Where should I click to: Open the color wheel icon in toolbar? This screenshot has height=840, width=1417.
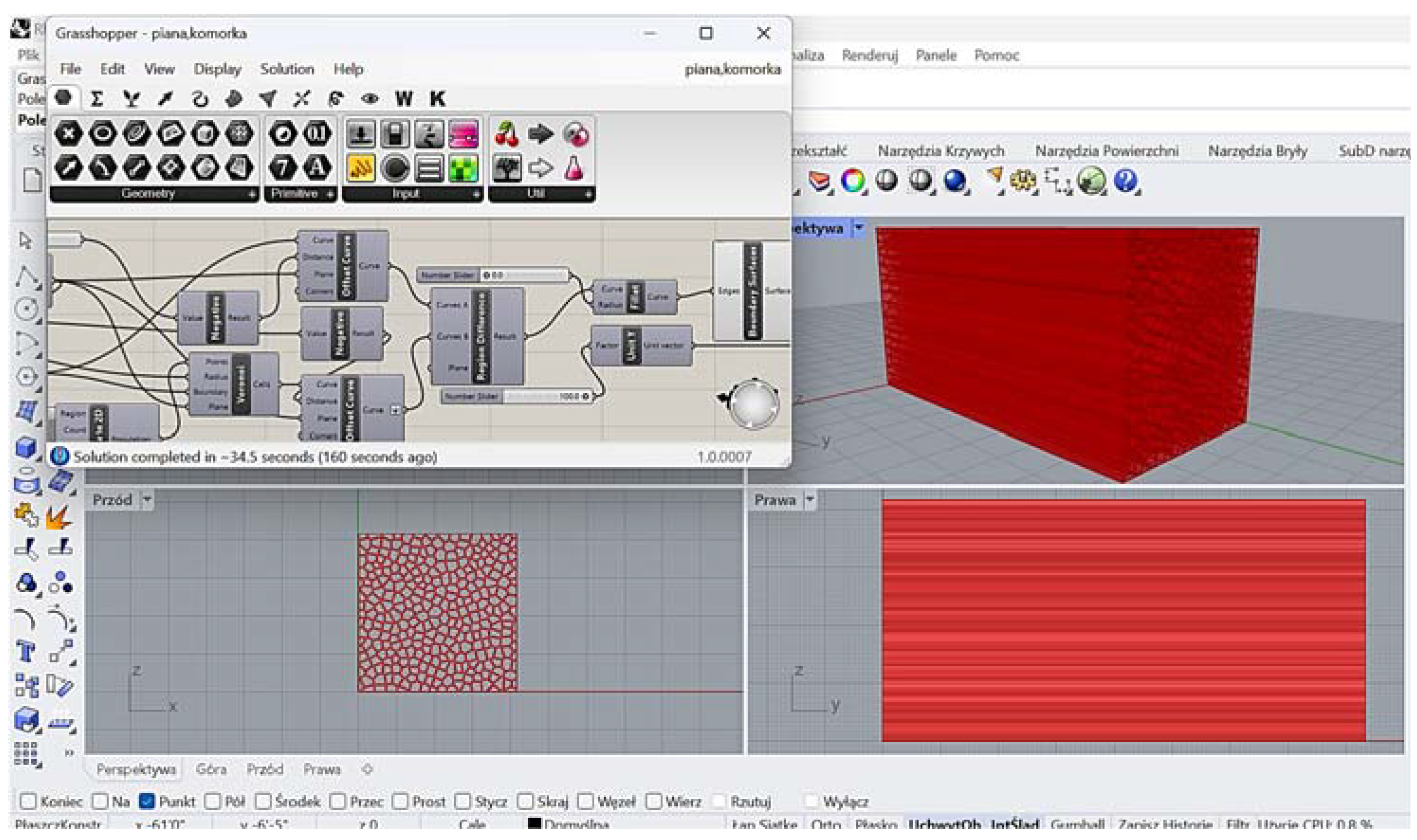pos(853,181)
